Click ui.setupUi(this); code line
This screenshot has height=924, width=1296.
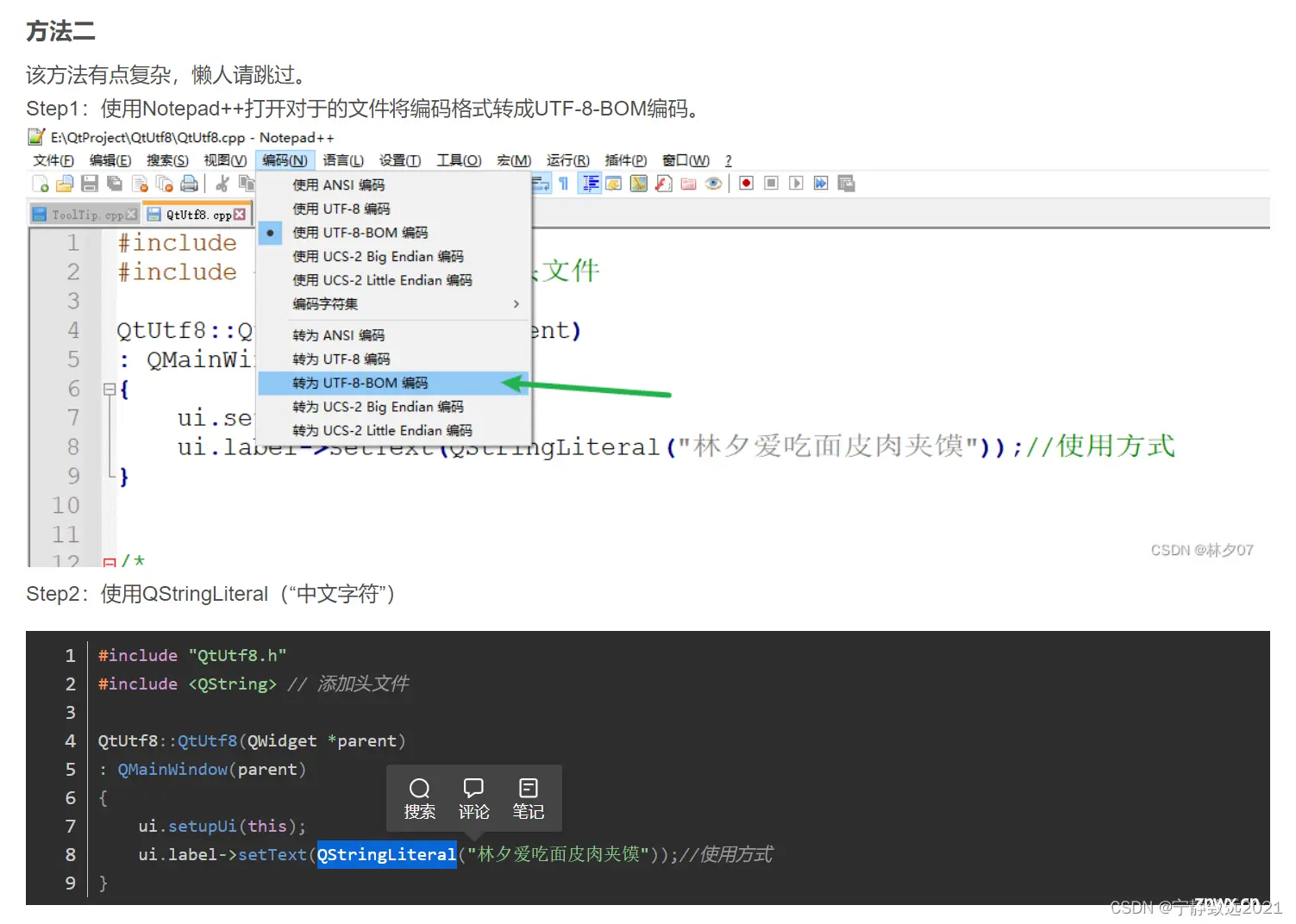tap(222, 826)
